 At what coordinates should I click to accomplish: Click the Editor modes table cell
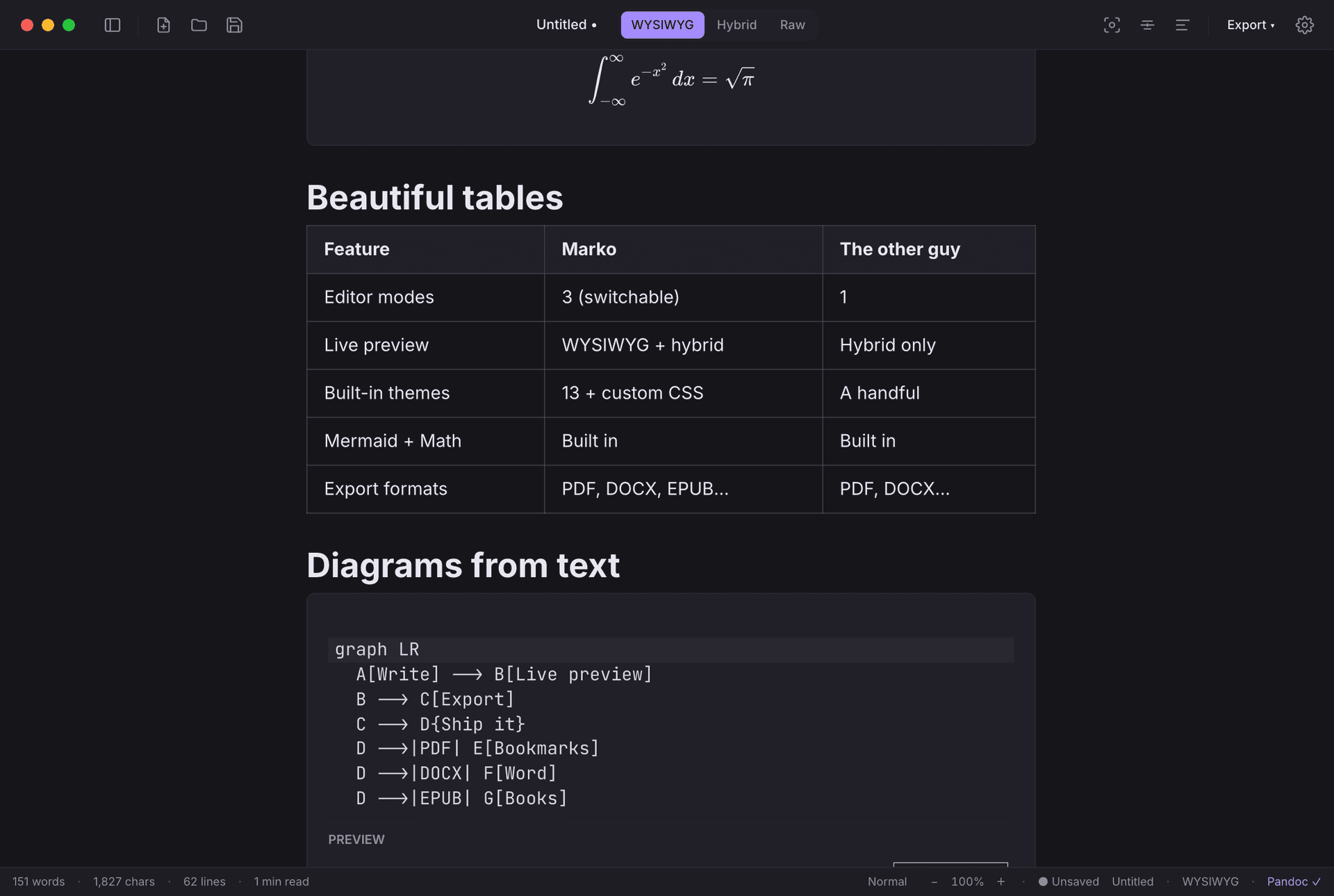(425, 297)
